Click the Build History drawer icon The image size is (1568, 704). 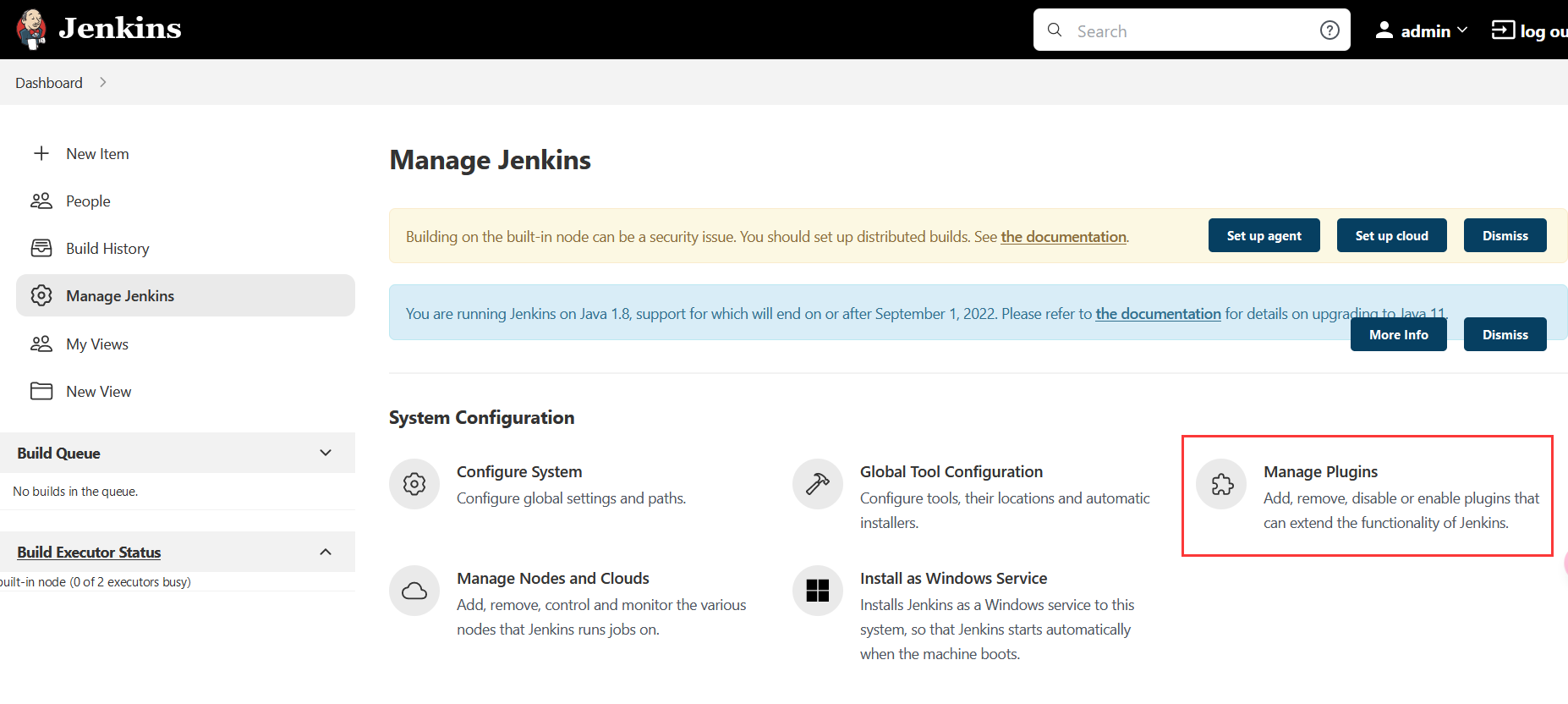click(x=41, y=248)
